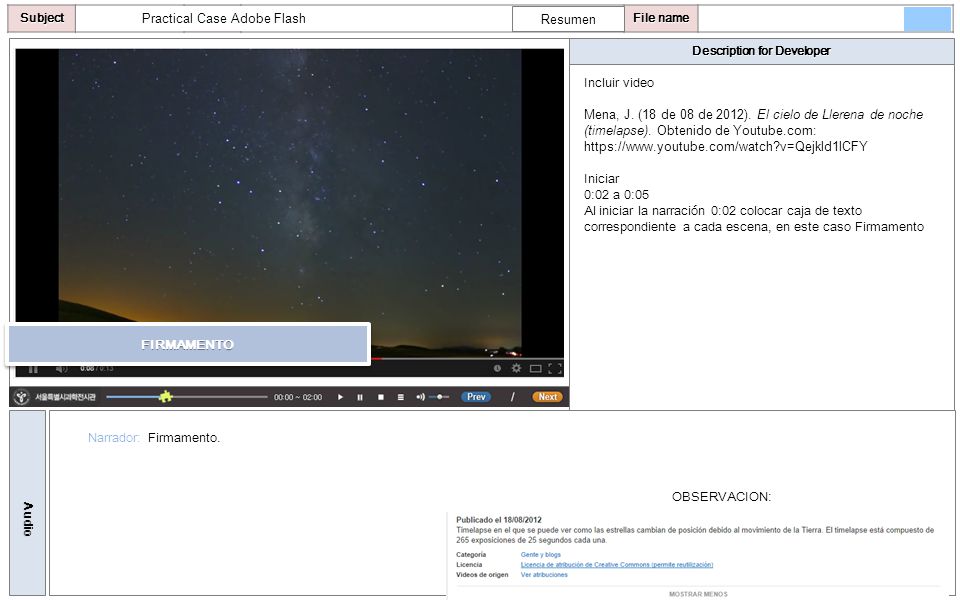Click the Resumen field

click(568, 19)
